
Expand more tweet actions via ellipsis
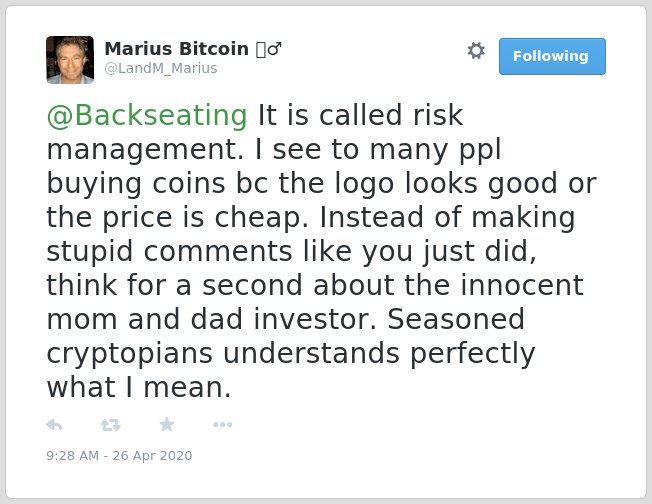pyautogui.click(x=222, y=425)
